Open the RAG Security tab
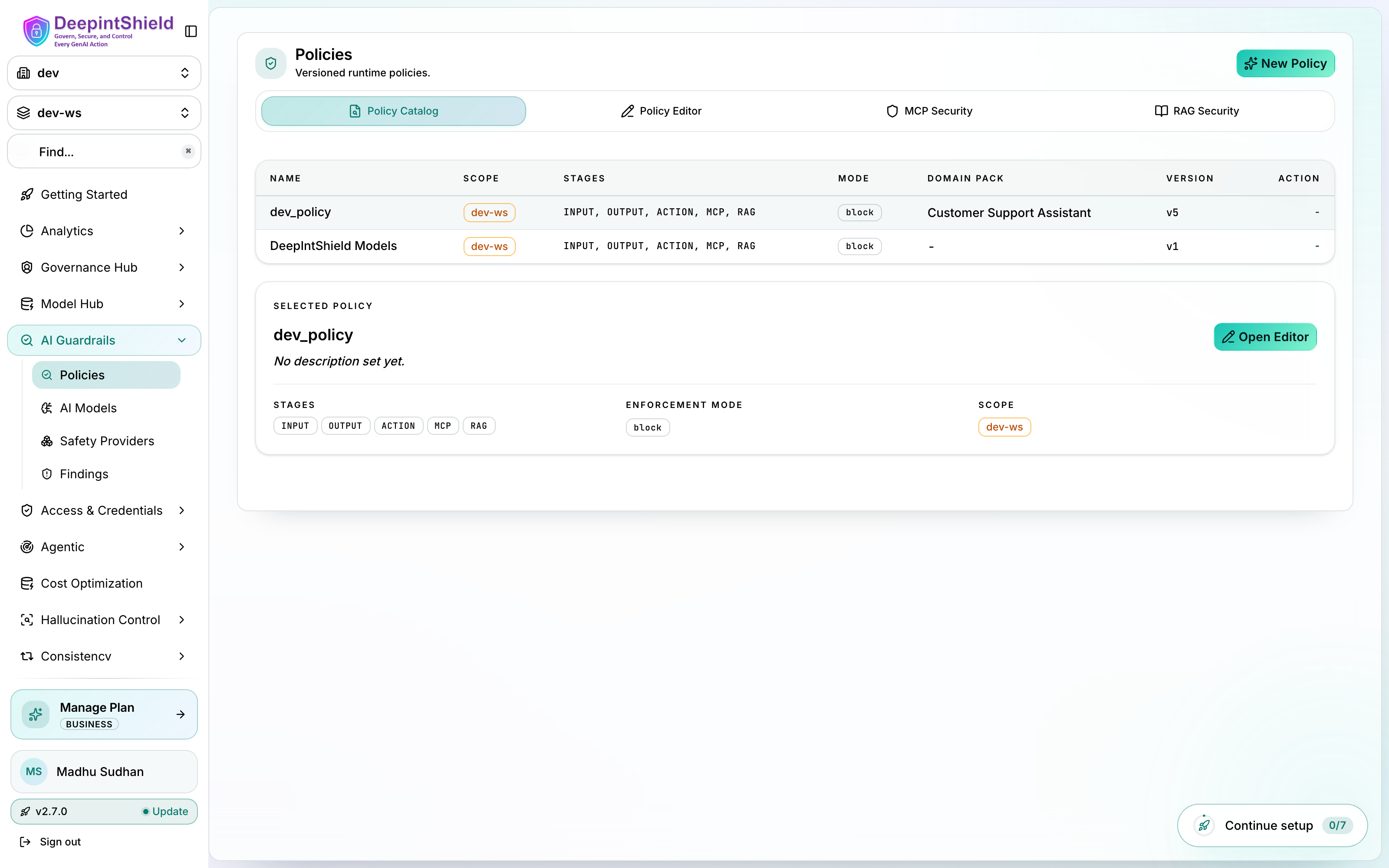Viewport: 1389px width, 868px height. [x=1197, y=111]
